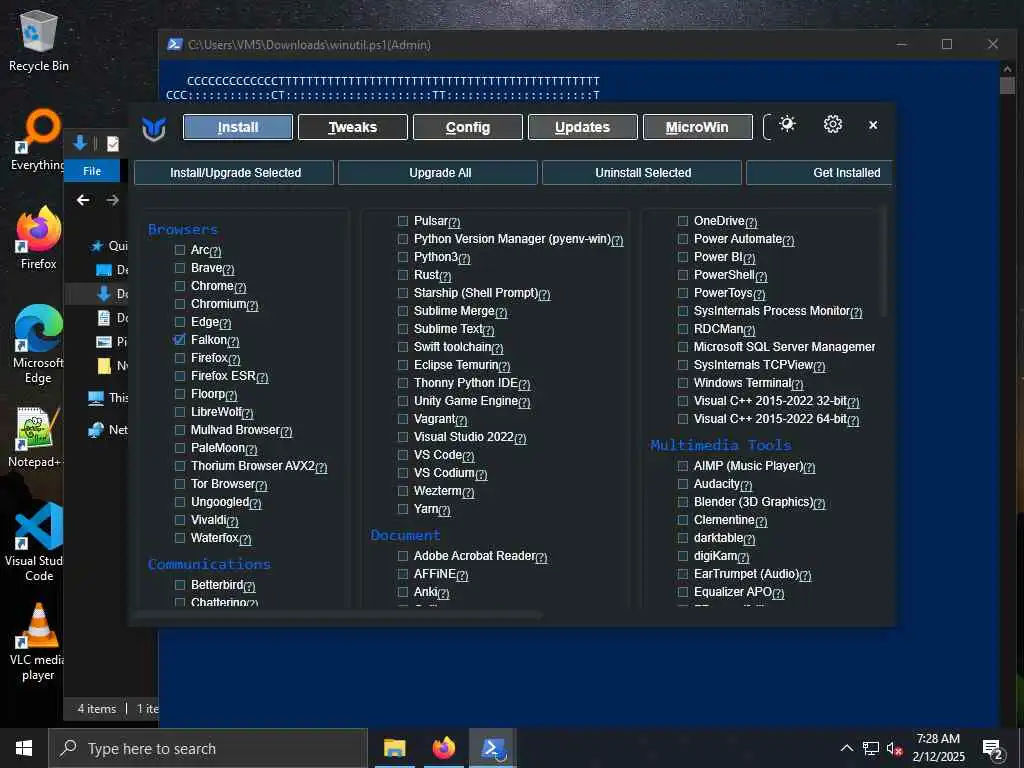Image resolution: width=1024 pixels, height=768 pixels.
Task: Click File Explorer taskbar icon
Action: point(394,748)
